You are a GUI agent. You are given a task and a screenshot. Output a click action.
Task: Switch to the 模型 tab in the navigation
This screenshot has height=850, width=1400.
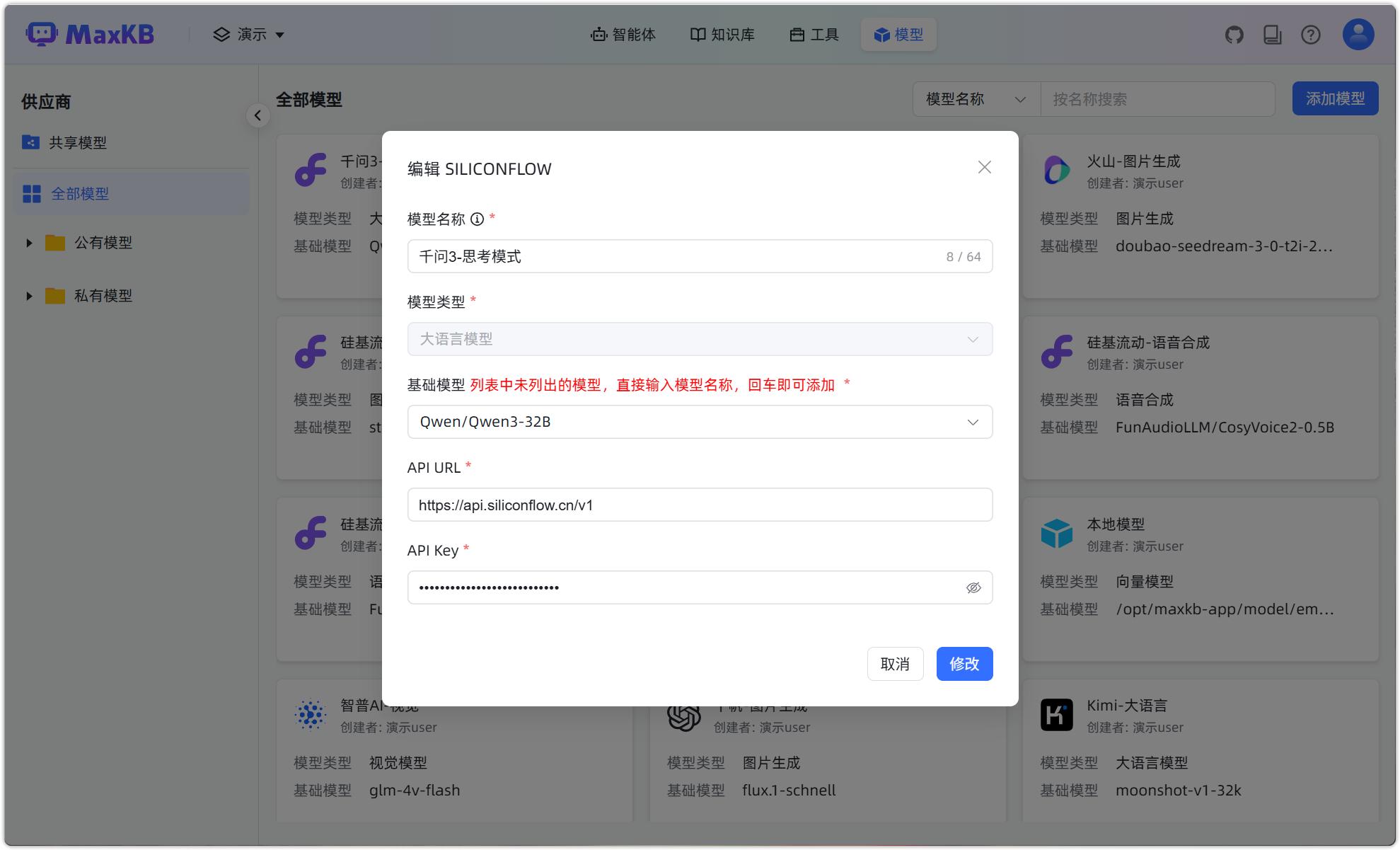(898, 34)
